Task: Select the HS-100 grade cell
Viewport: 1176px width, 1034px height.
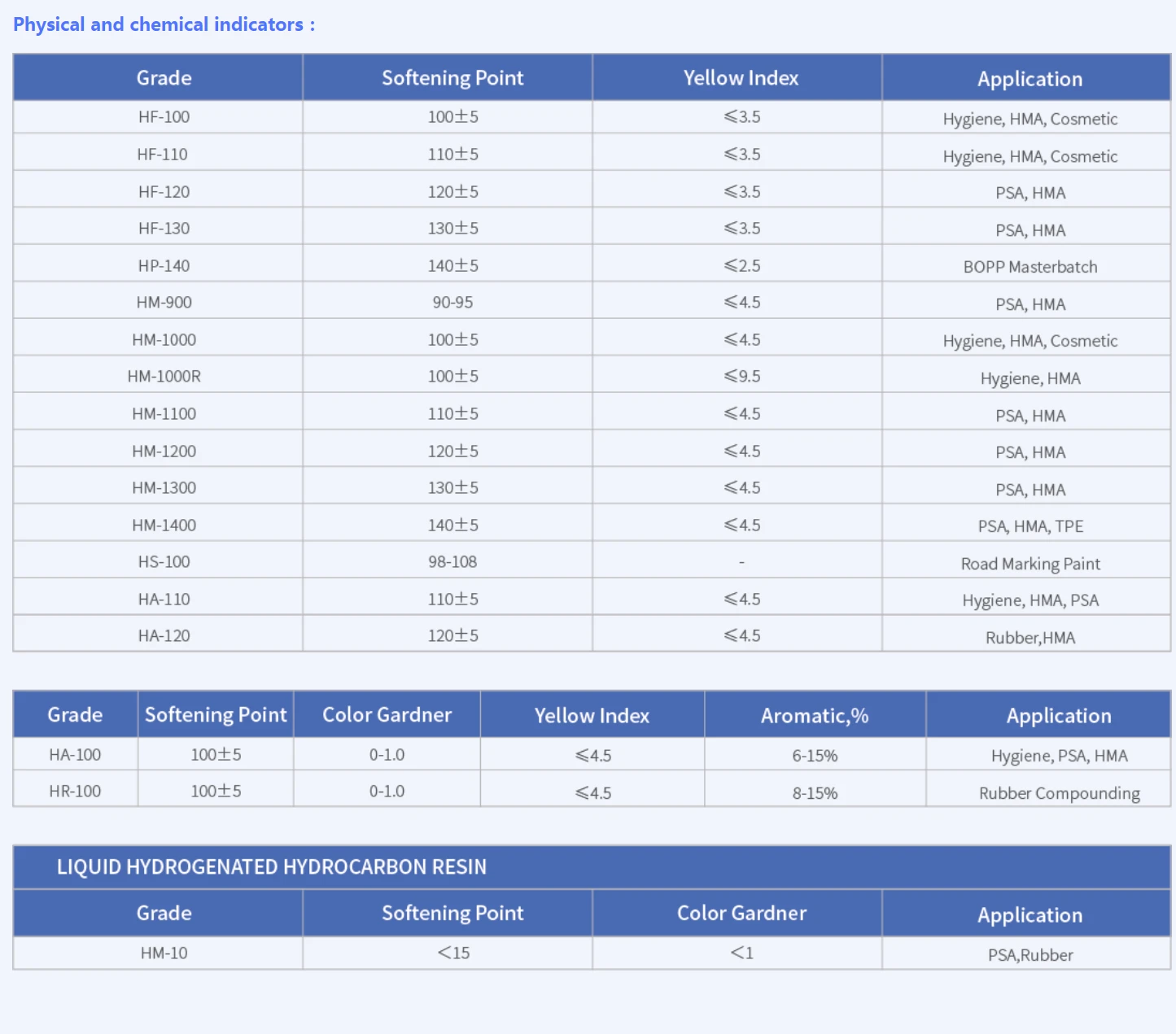Action: point(164,562)
